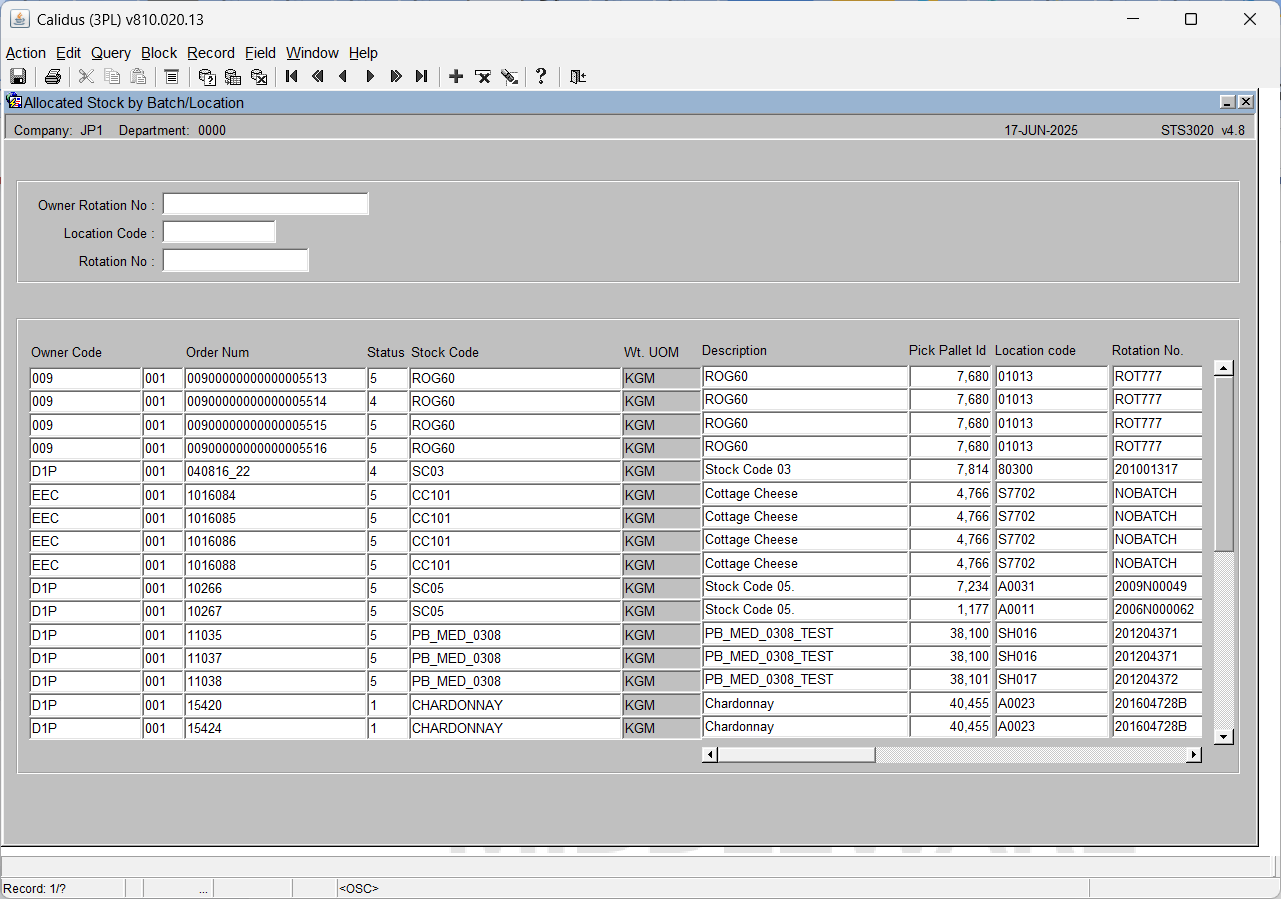This screenshot has height=899, width=1281.
Task: Click pick pallet id 1,177 cell
Action: 951,610
